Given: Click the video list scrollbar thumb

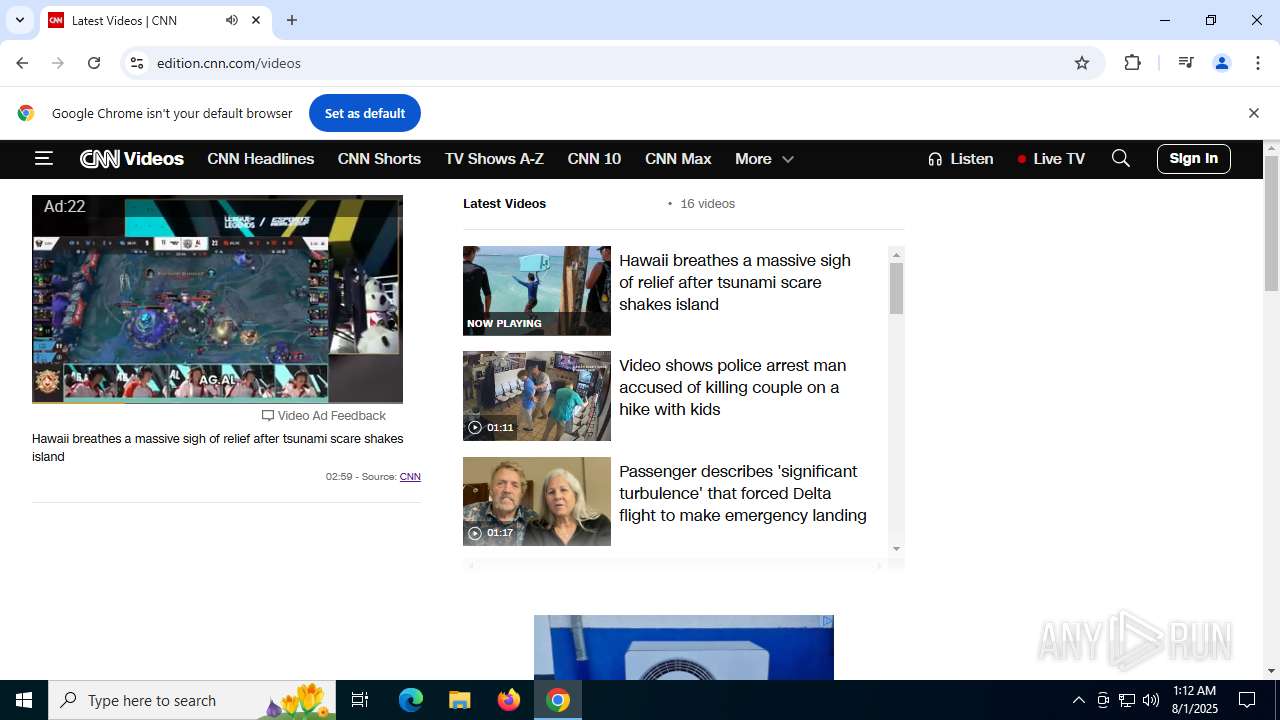Looking at the screenshot, I should tap(896, 288).
